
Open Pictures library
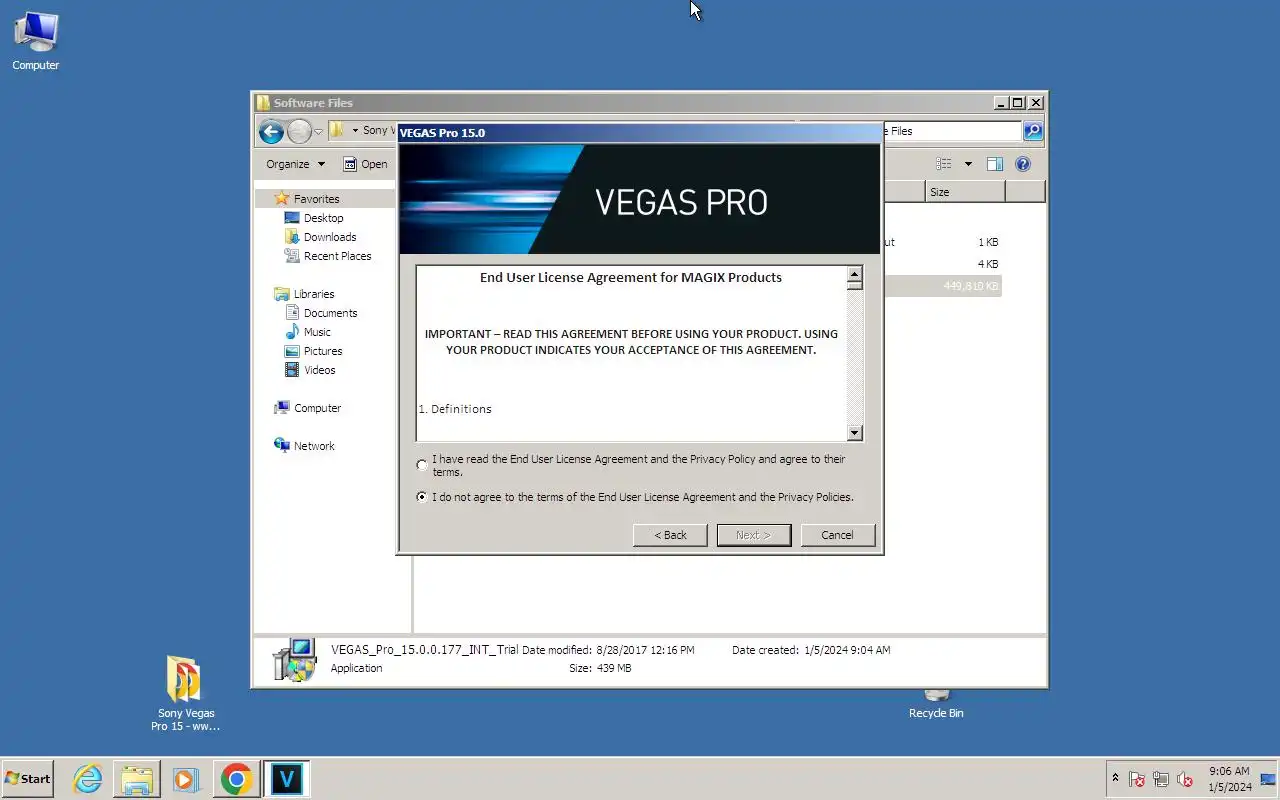[x=323, y=351]
